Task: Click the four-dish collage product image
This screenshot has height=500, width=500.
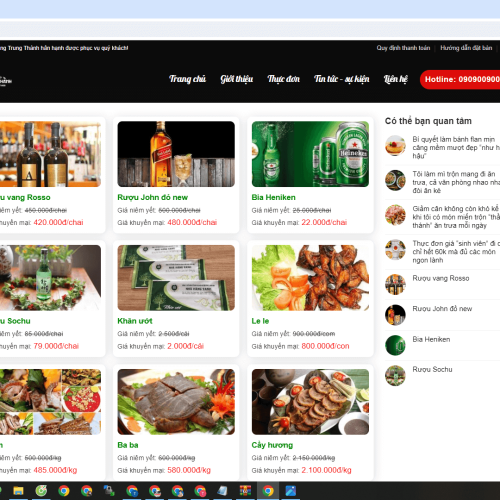Action: 50,402
